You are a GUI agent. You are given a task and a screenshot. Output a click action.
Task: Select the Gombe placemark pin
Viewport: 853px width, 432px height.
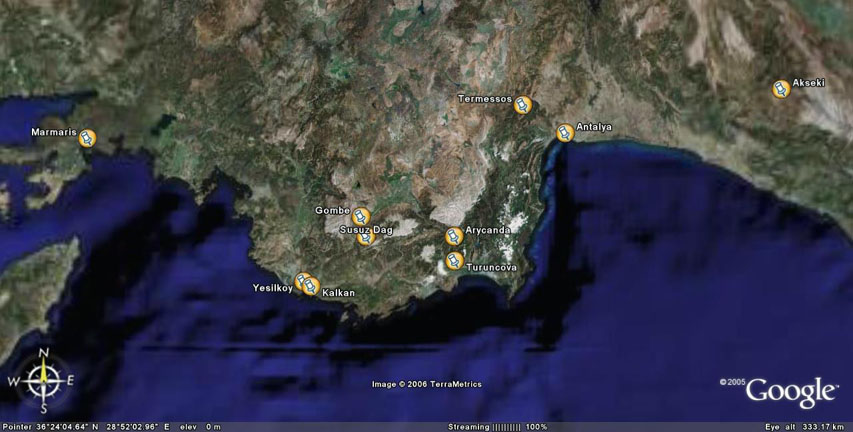[362, 215]
